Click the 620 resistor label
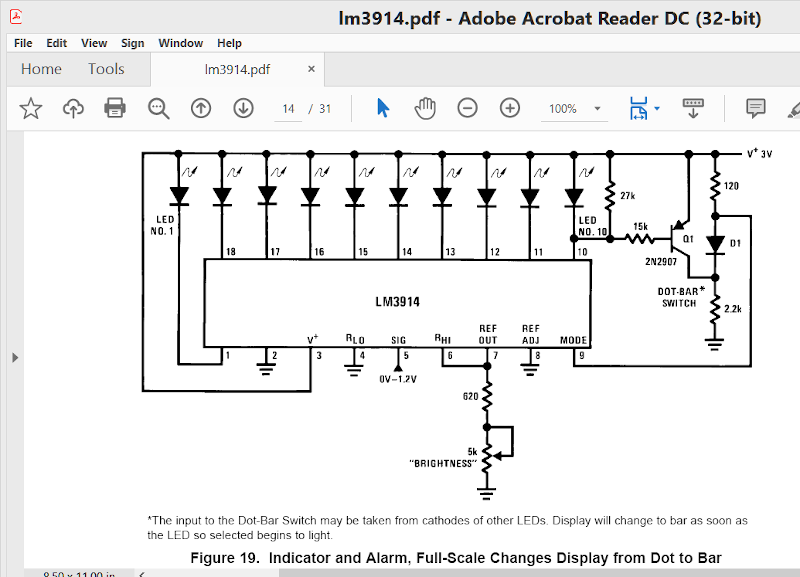 (x=470, y=396)
